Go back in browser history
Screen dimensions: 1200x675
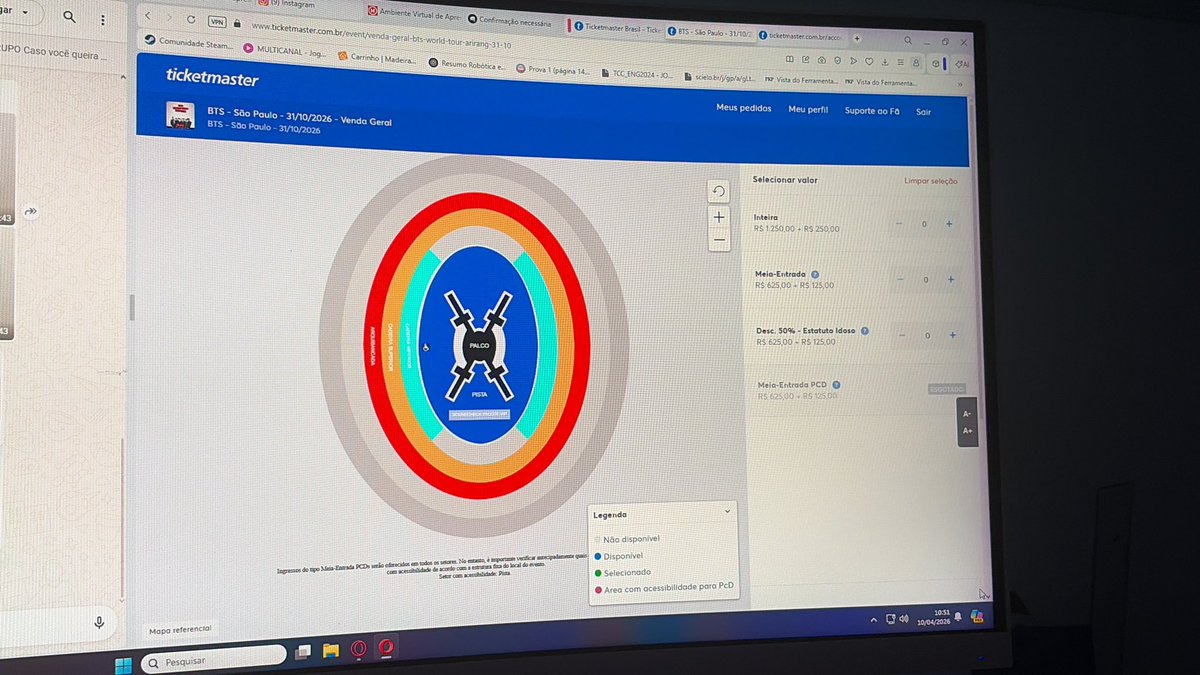(x=149, y=17)
